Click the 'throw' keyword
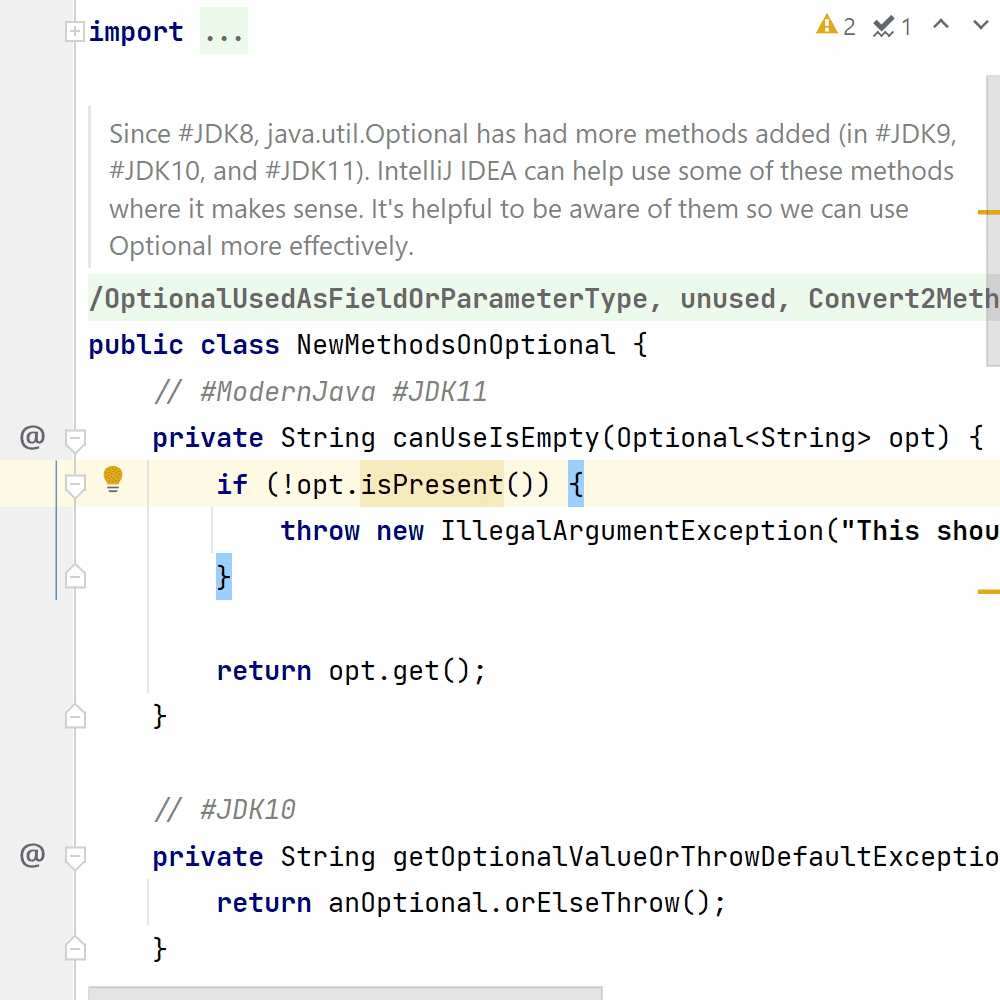1000x1000 pixels. 320,531
